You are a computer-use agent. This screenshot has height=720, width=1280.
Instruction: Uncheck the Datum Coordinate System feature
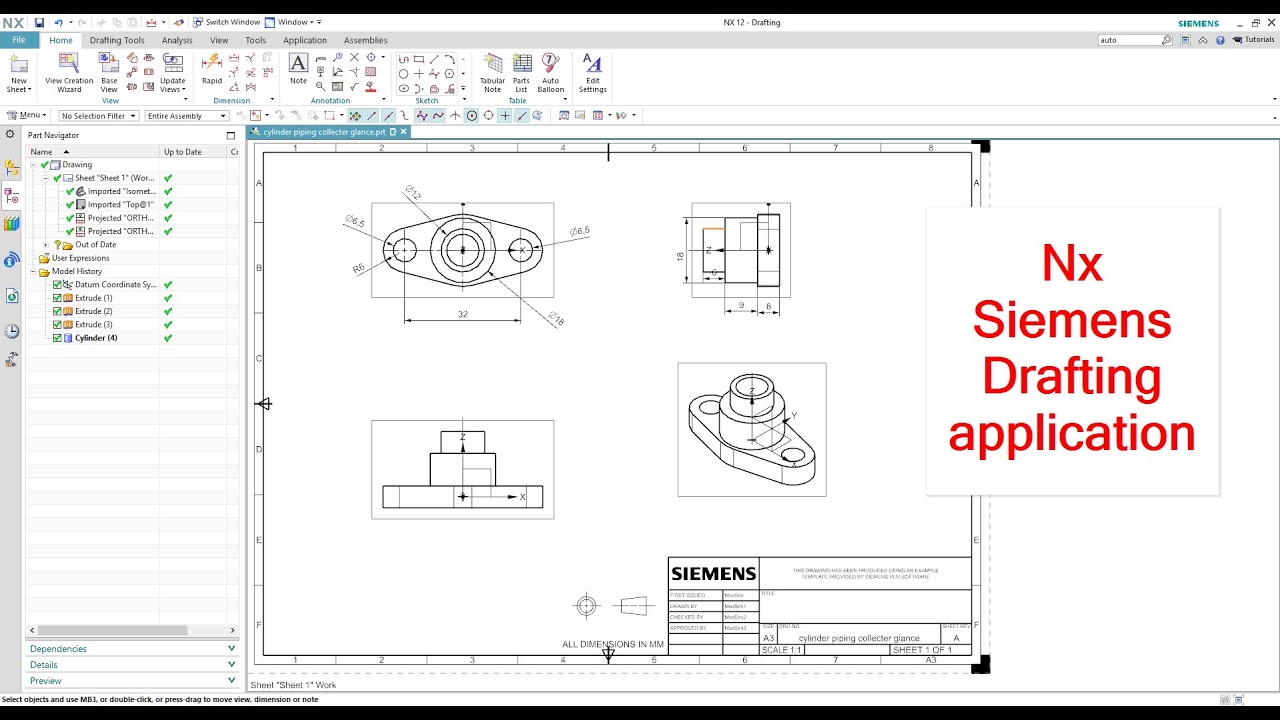pyautogui.click(x=57, y=285)
